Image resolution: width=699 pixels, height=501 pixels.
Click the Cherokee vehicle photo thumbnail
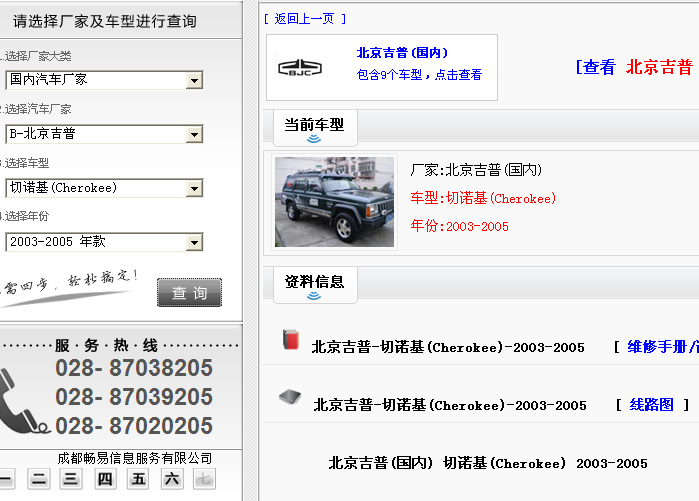click(x=334, y=201)
